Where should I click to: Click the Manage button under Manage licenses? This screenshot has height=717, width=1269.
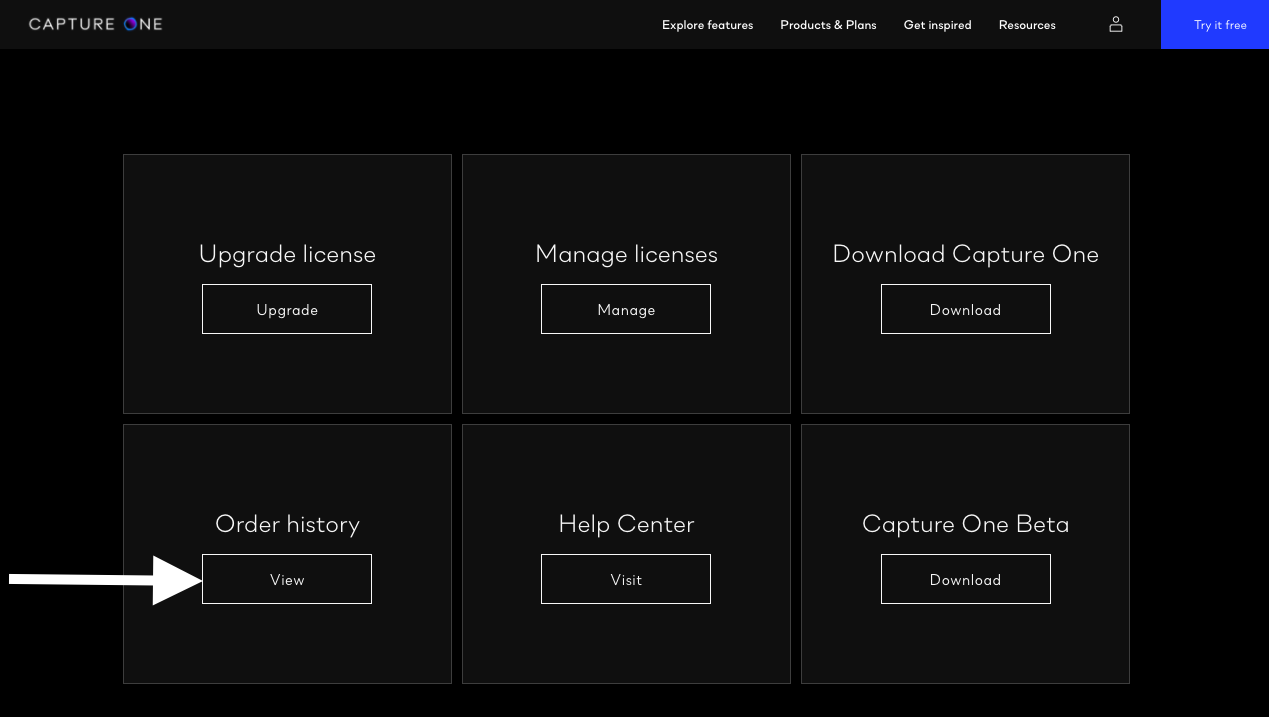626,309
